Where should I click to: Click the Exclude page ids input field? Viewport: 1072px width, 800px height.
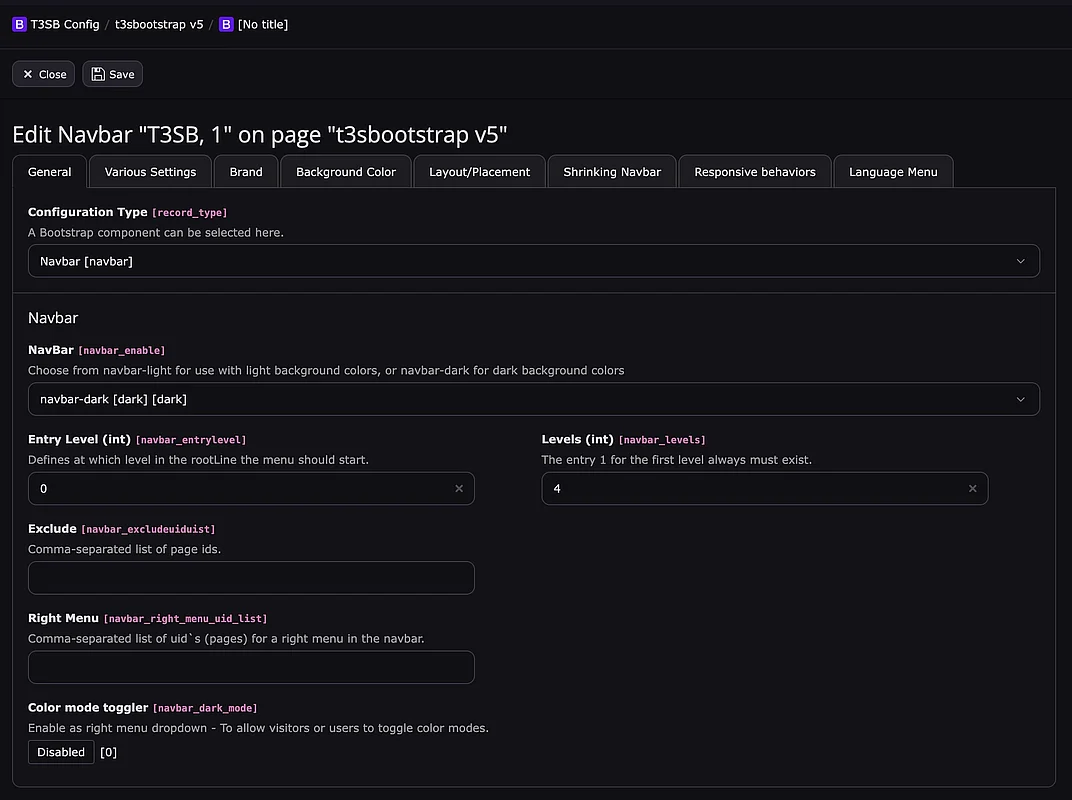251,578
